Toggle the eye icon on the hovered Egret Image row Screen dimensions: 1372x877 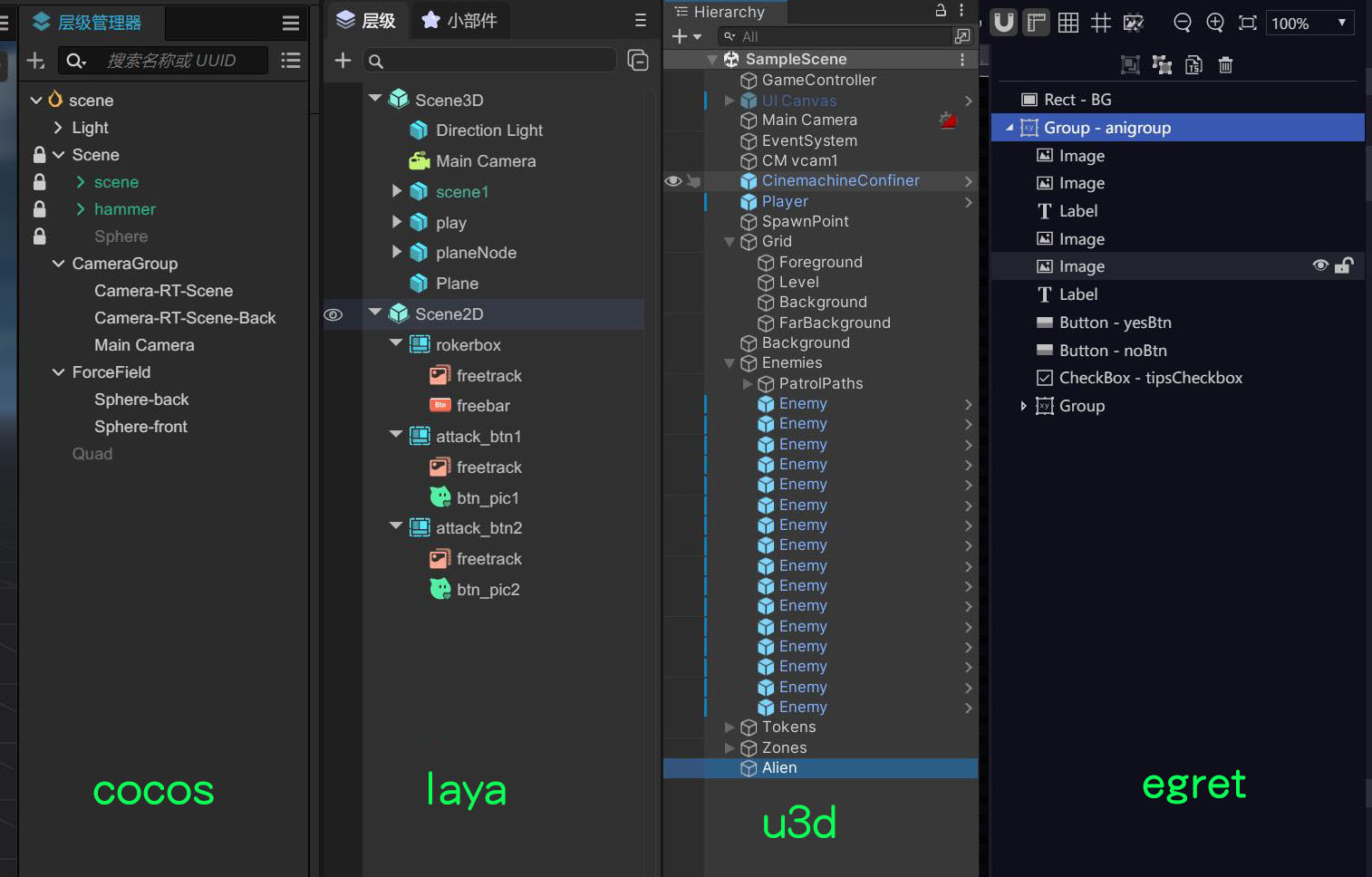1320,265
